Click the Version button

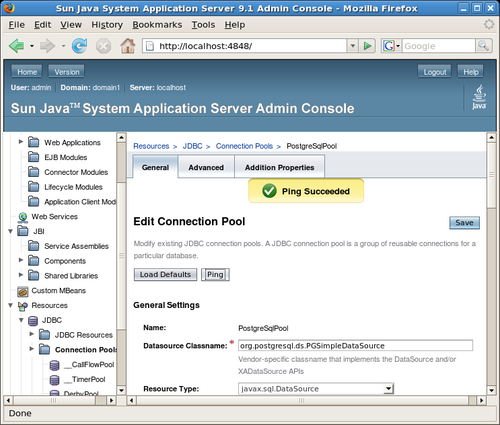(67, 72)
